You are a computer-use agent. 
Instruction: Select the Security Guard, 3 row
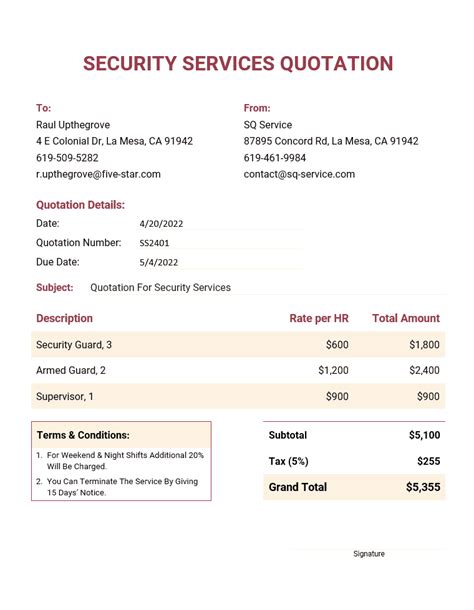238,345
